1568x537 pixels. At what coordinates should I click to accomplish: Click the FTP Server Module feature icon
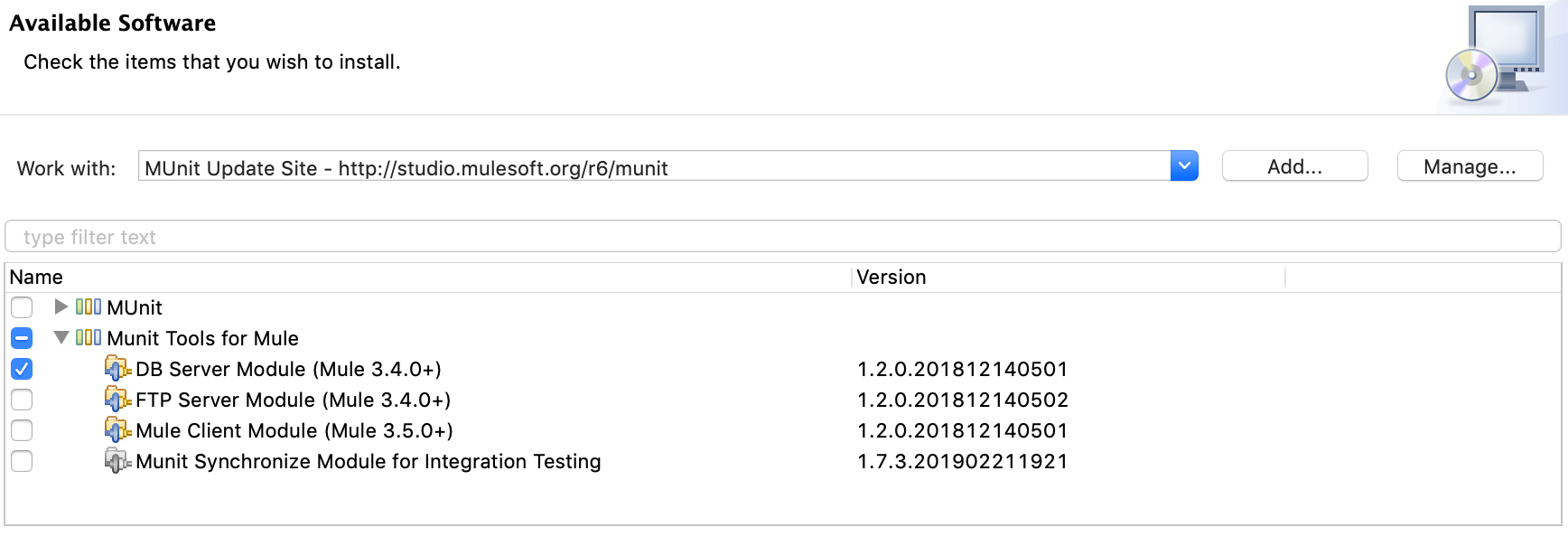point(117,400)
